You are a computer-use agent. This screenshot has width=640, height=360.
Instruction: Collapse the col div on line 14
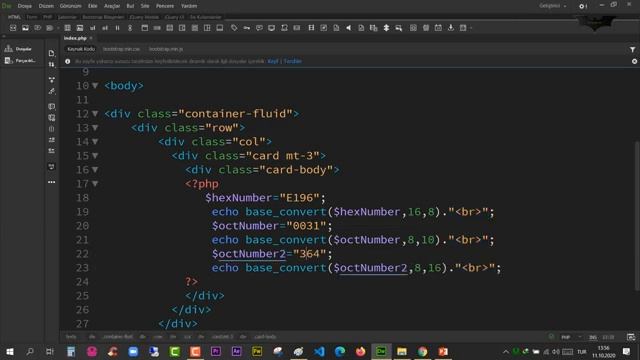click(95, 142)
